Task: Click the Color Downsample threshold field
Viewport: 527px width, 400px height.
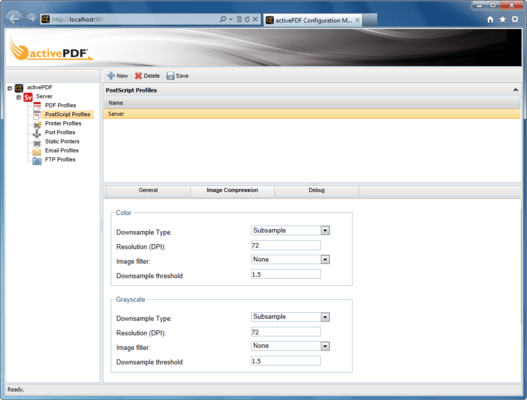Action: [286, 274]
